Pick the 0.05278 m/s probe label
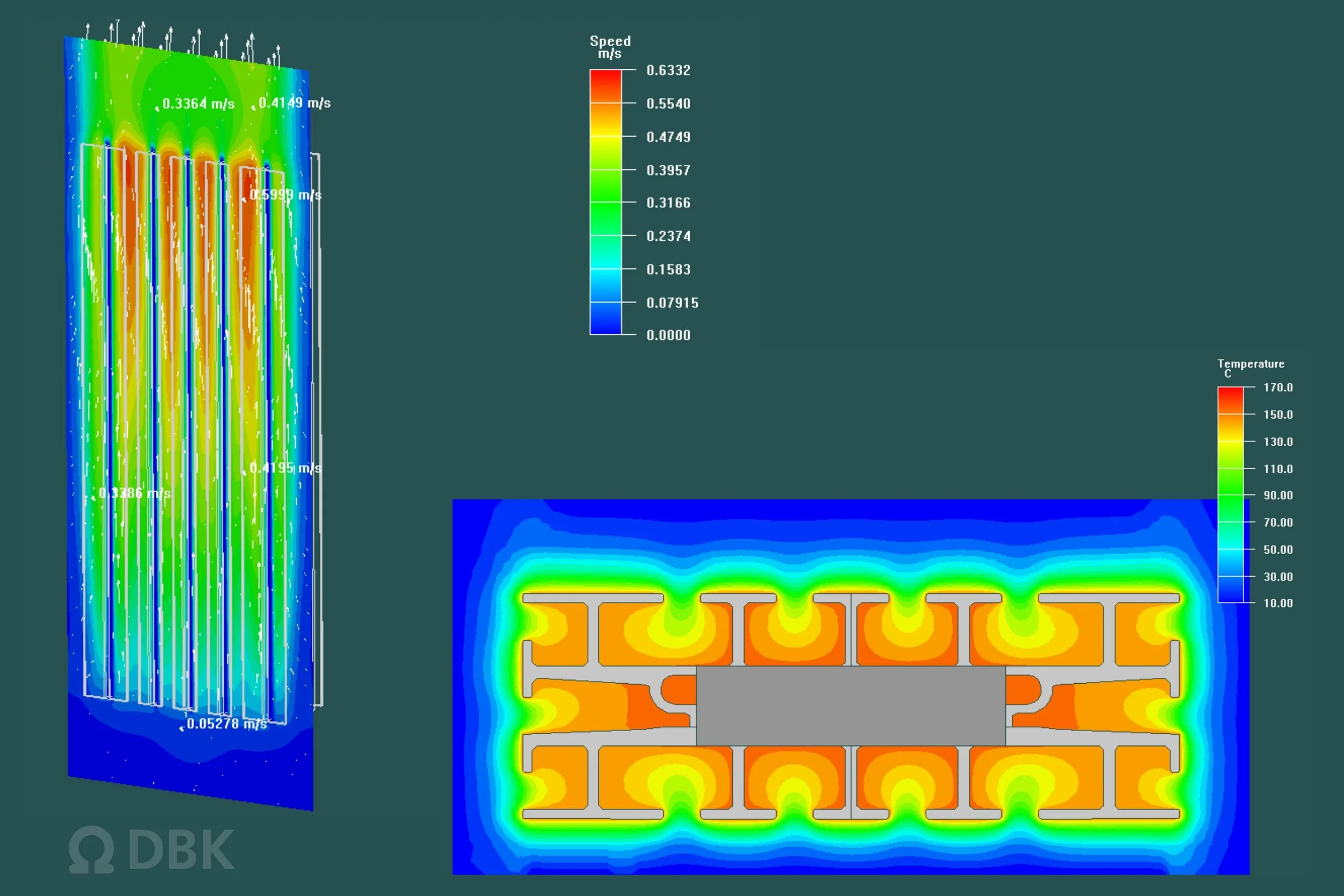The height and width of the screenshot is (896, 1344). coord(227,723)
